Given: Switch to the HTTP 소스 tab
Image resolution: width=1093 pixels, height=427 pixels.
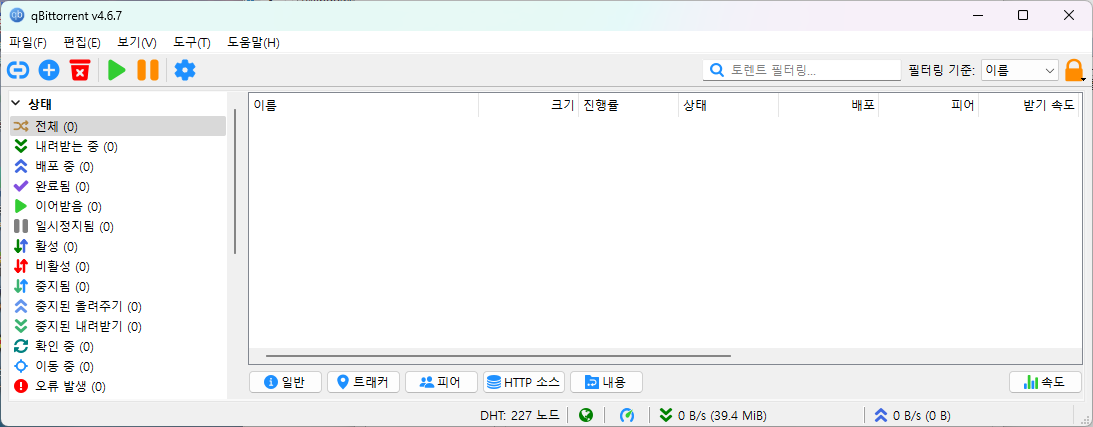Looking at the screenshot, I should (x=523, y=382).
